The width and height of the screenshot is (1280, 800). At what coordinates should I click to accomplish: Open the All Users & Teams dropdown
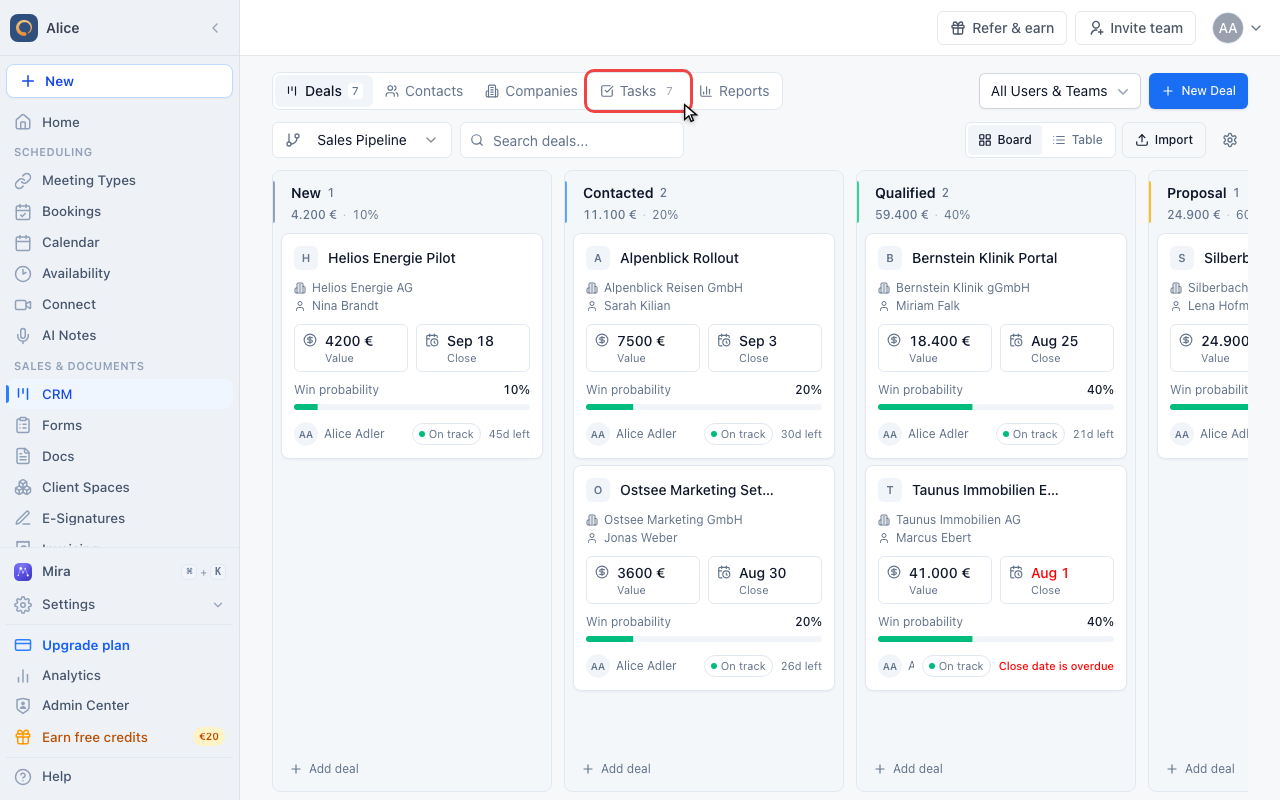(x=1060, y=91)
